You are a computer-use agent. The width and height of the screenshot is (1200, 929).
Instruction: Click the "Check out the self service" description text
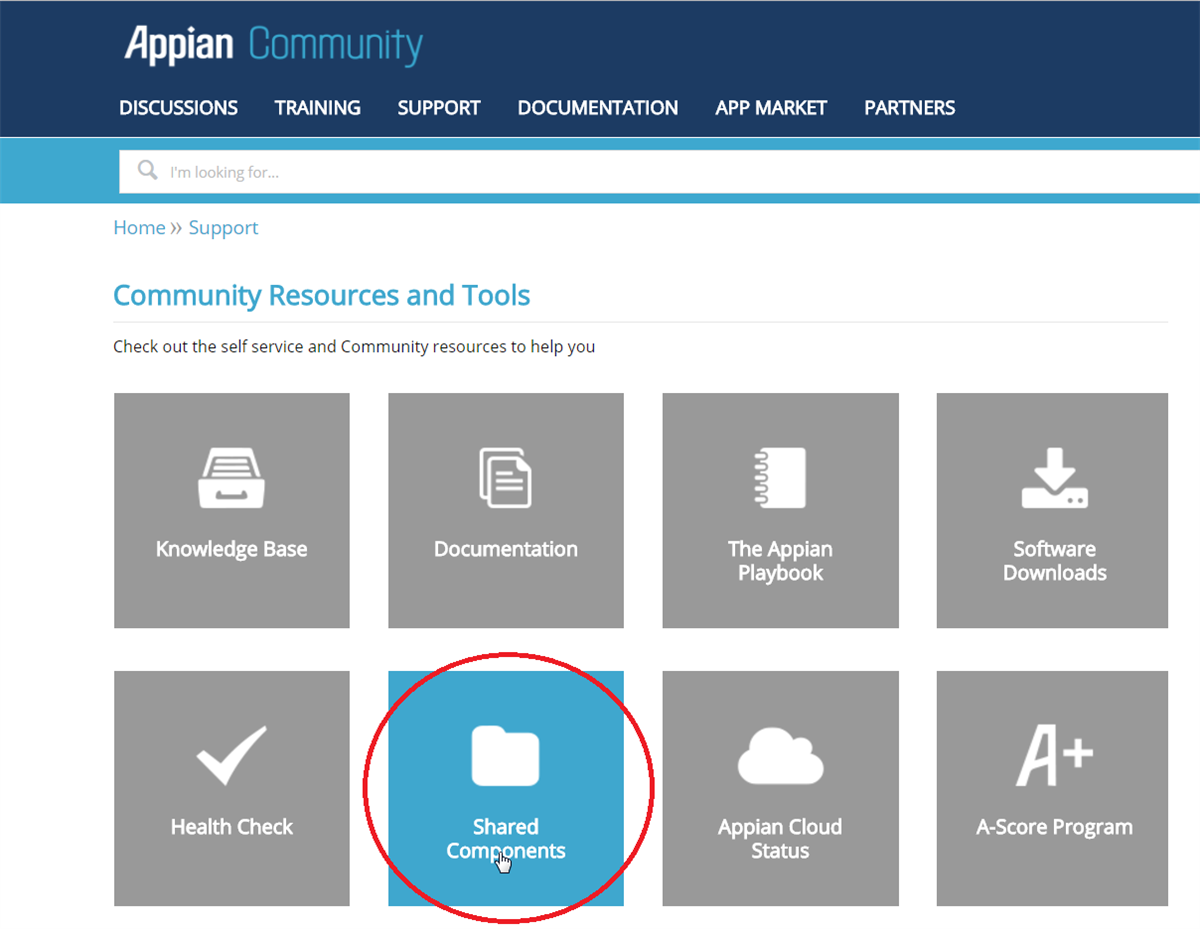(354, 347)
